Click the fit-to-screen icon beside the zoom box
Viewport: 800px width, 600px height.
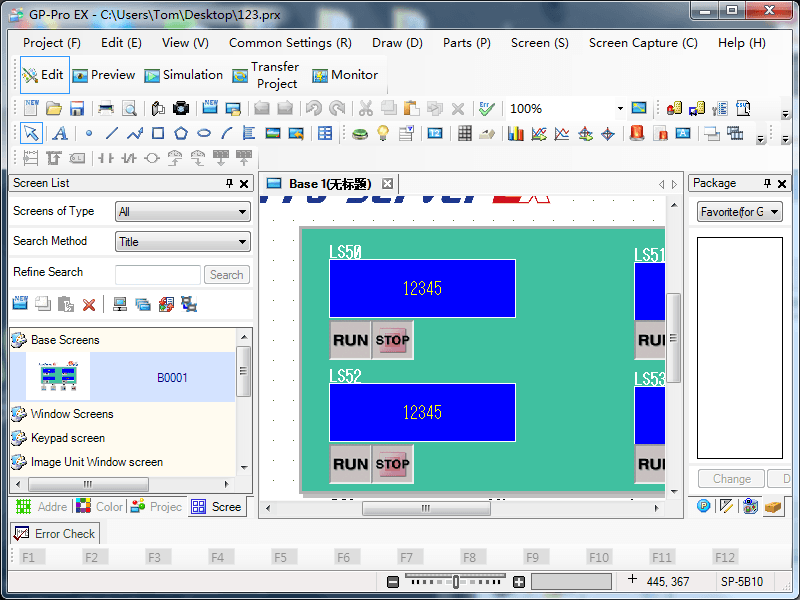click(x=639, y=108)
